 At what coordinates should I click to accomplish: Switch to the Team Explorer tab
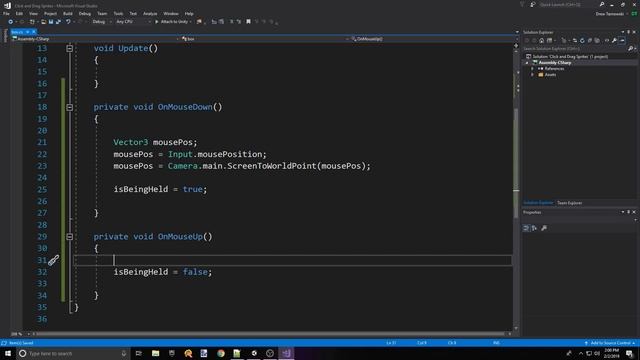(x=569, y=203)
